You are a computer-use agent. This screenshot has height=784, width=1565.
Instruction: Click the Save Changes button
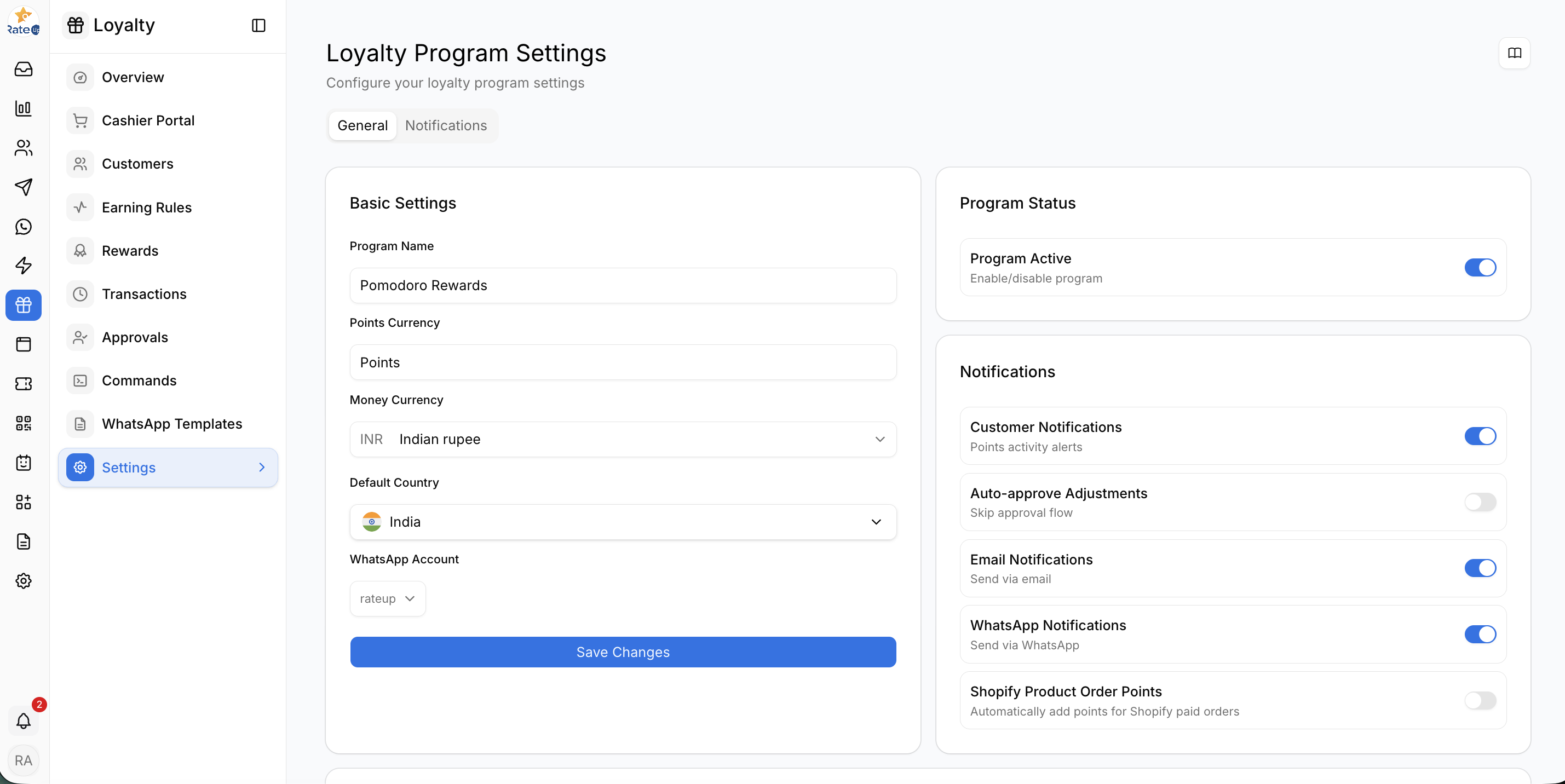point(623,652)
